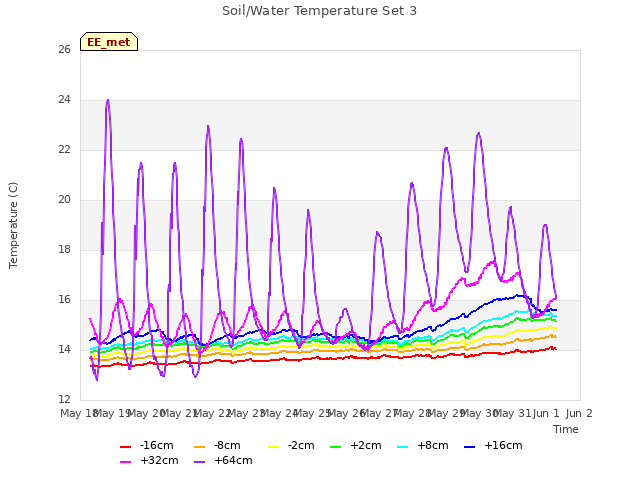640x480 pixels.
Task: Click the Jun 2 x-axis tick label
Action: (x=579, y=413)
